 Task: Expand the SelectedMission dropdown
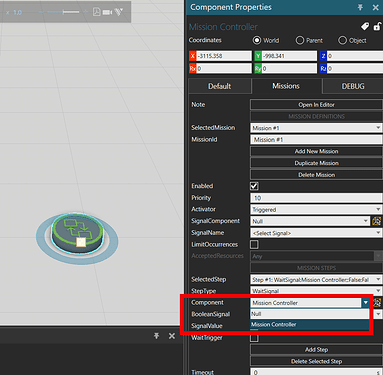point(316,128)
